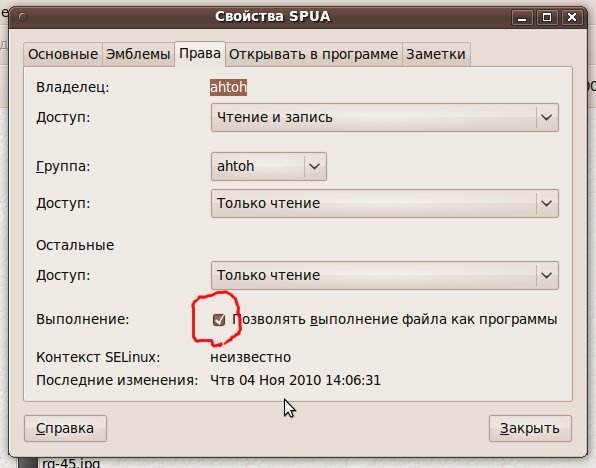
Task: Open Остальные access dropdown Только чтение
Action: click(385, 275)
